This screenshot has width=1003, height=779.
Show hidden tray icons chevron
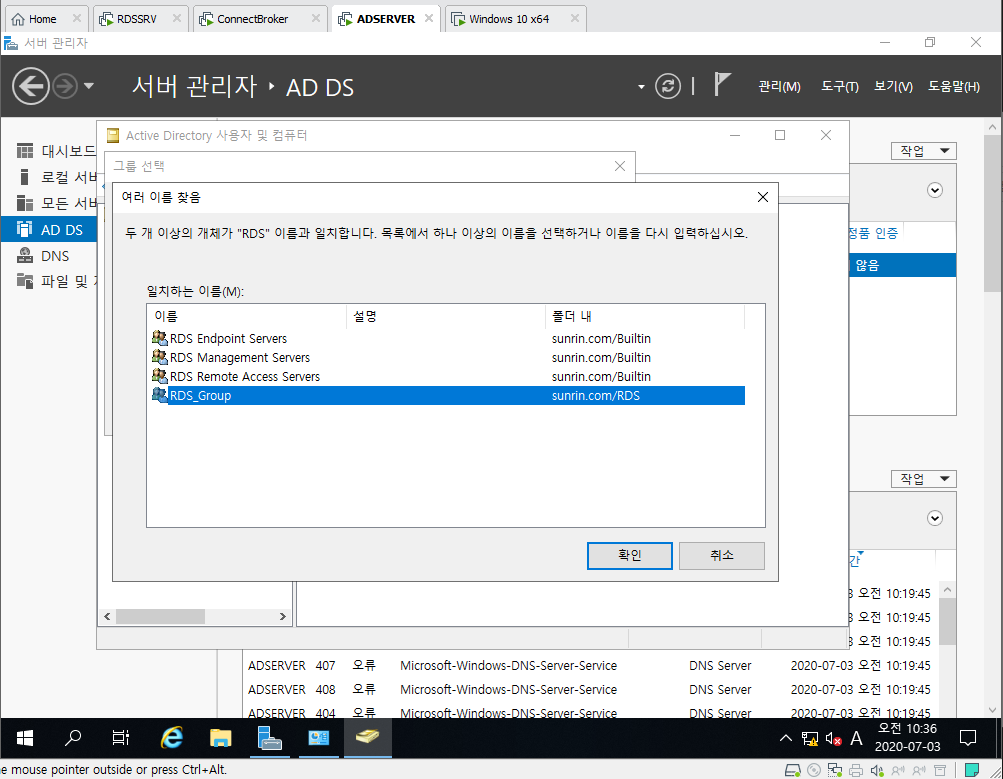click(786, 739)
